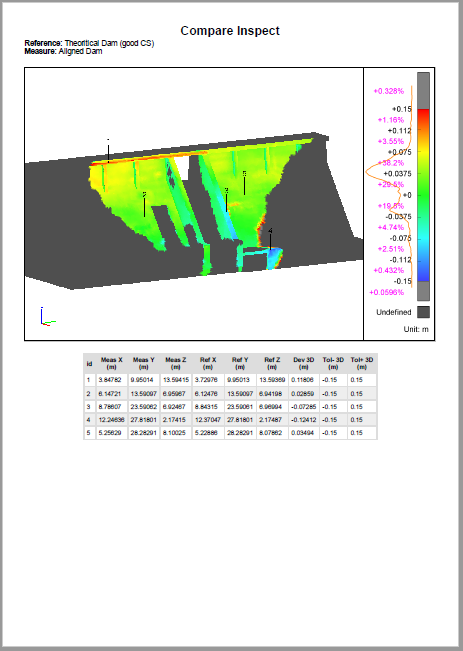Click the Reference Theoritical Dam text

[89, 43]
